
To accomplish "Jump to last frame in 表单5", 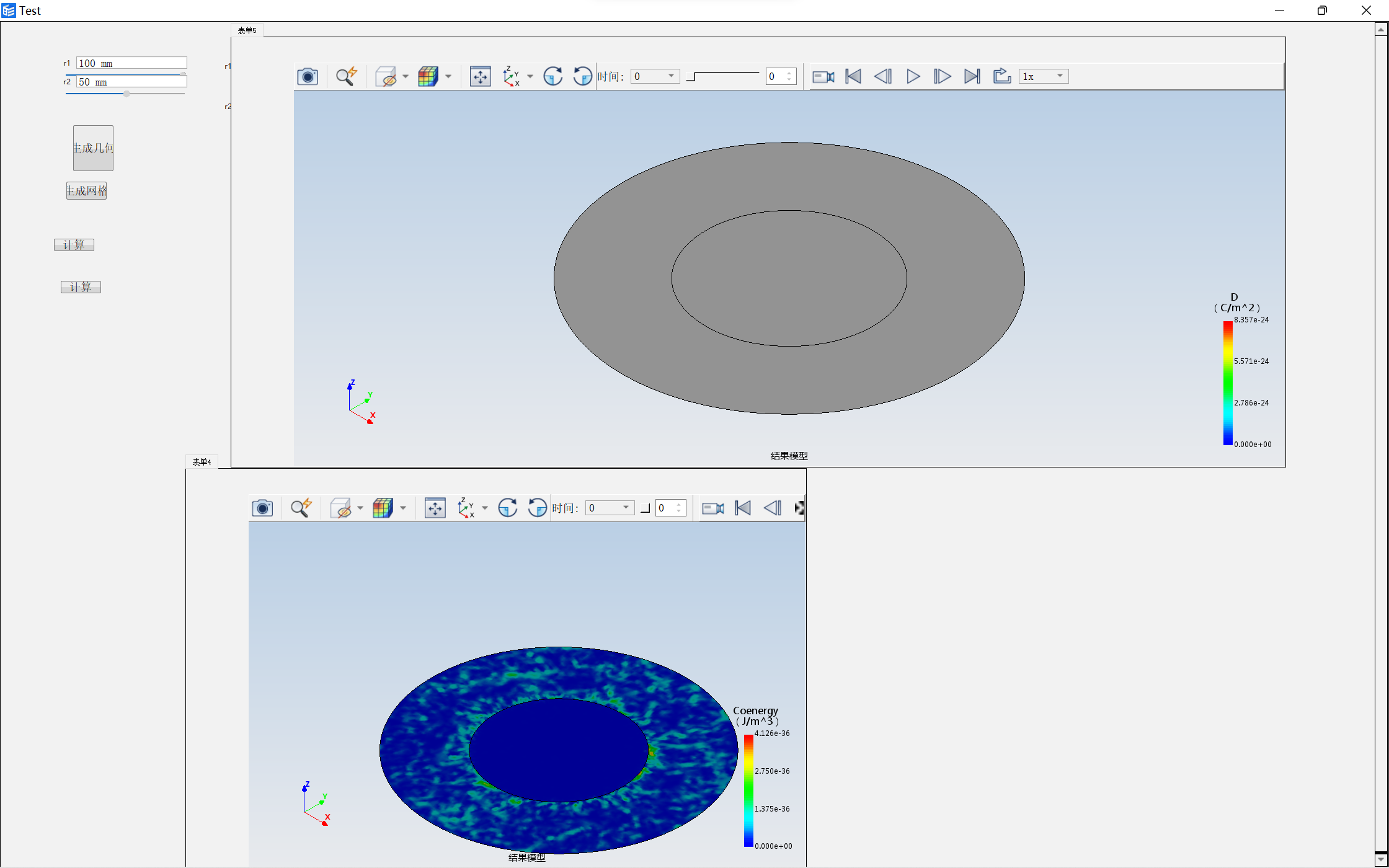I will 972,76.
